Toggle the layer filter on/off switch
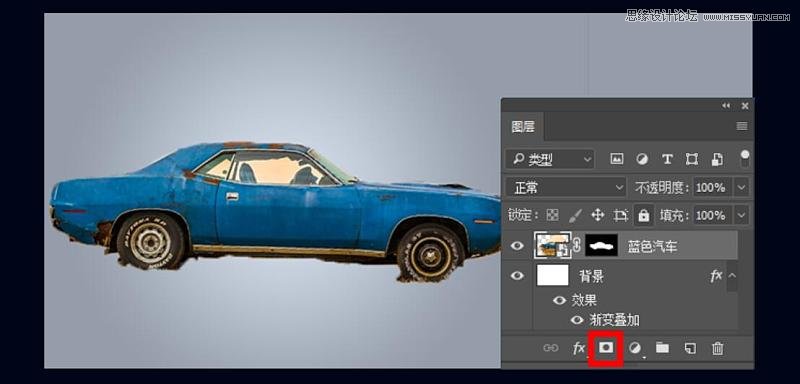 (x=745, y=158)
